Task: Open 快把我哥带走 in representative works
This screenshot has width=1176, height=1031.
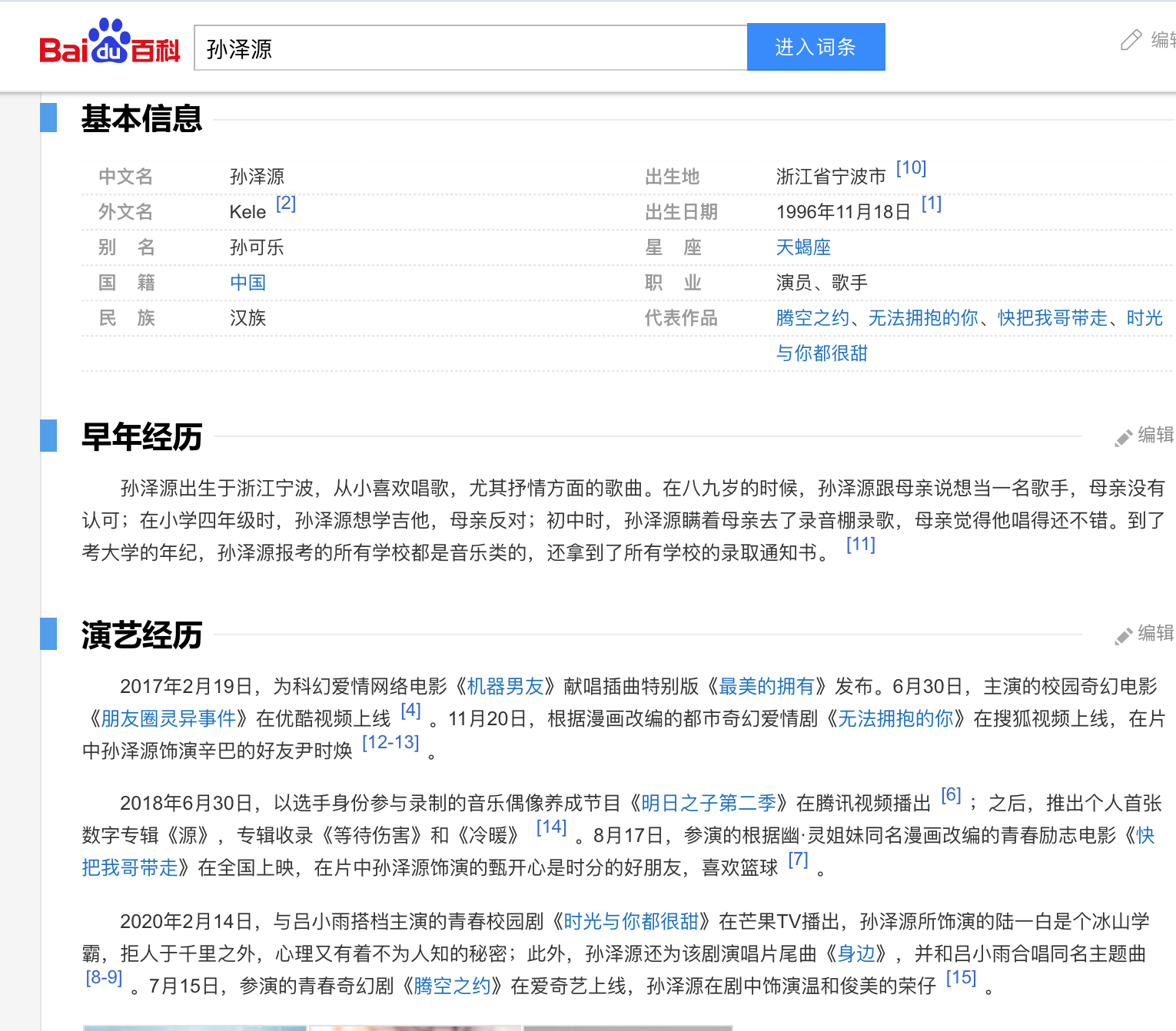Action: click(1052, 318)
